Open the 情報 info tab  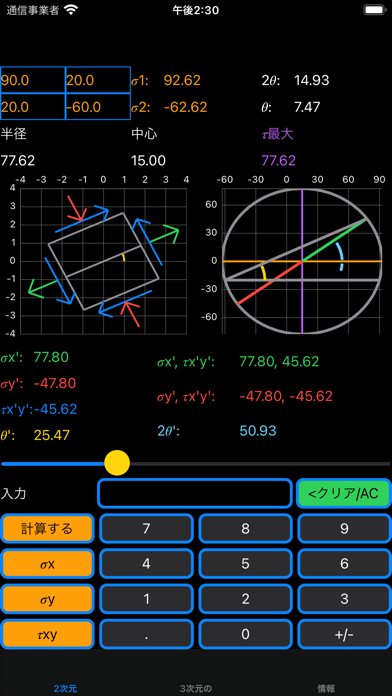326,688
